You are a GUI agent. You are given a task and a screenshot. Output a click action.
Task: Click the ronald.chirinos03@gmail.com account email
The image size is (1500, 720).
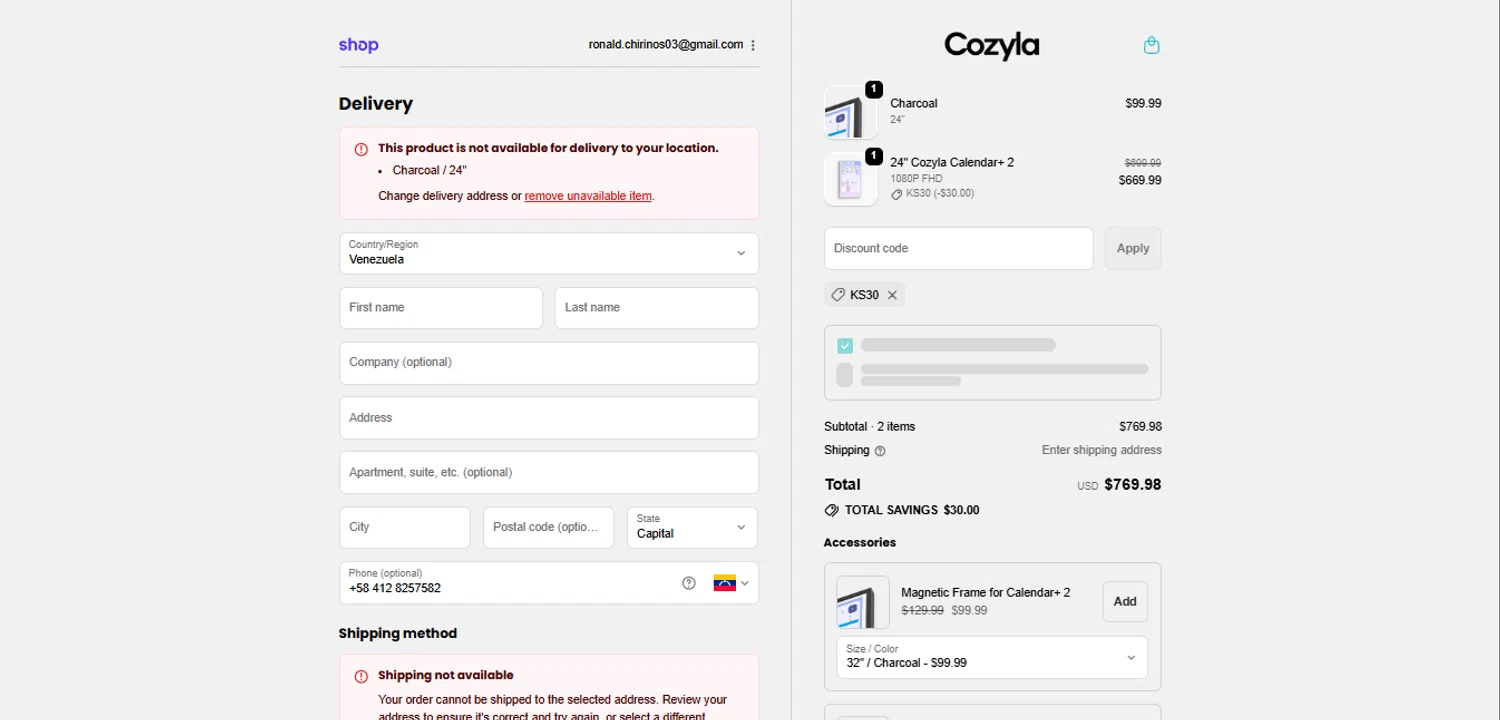(666, 45)
